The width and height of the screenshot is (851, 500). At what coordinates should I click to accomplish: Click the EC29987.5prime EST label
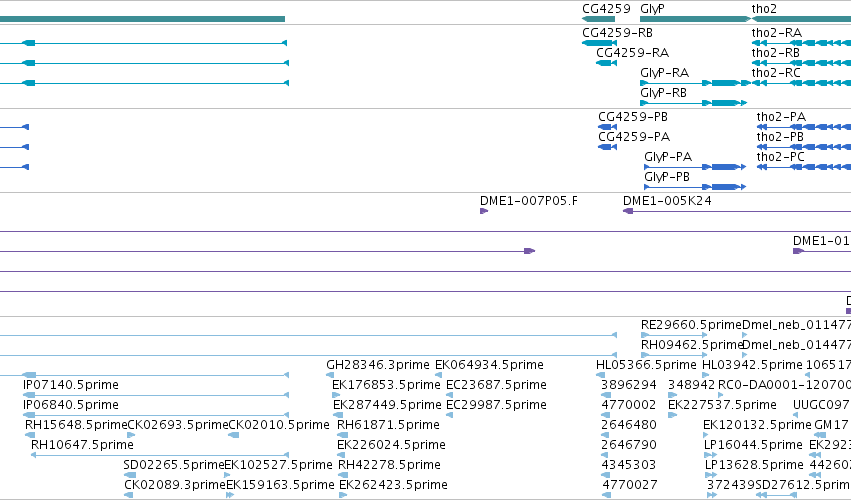(496, 405)
